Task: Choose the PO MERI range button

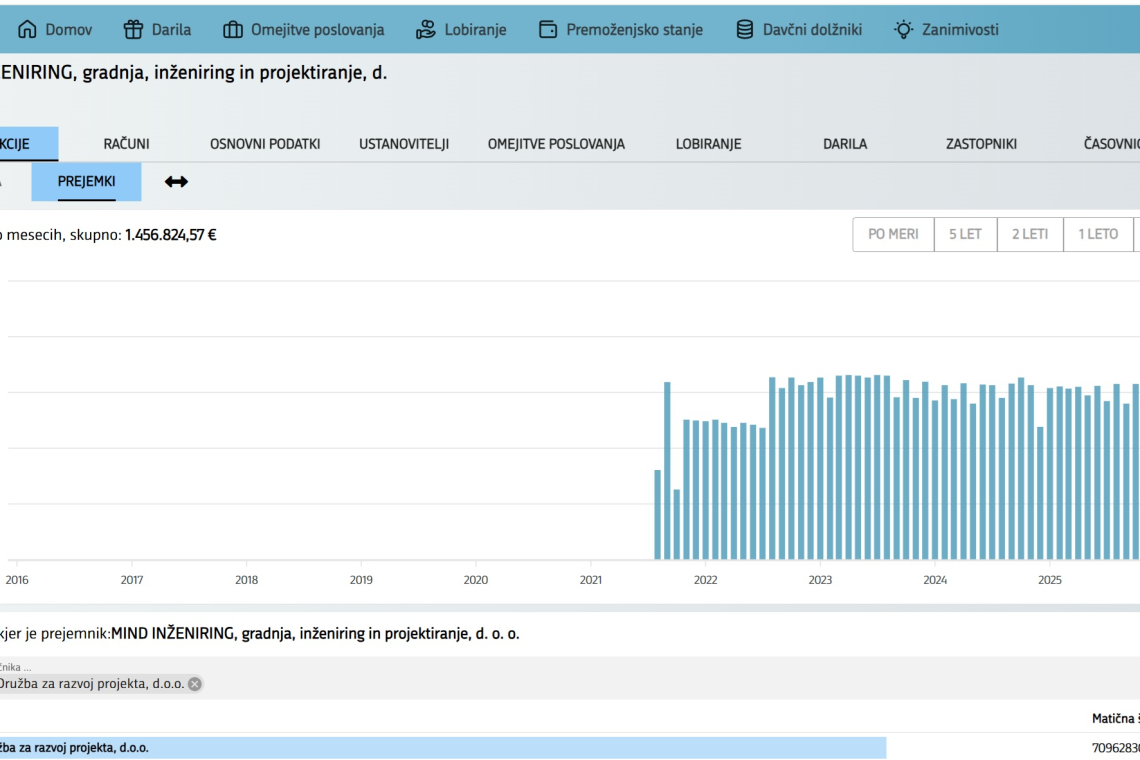Action: [893, 234]
